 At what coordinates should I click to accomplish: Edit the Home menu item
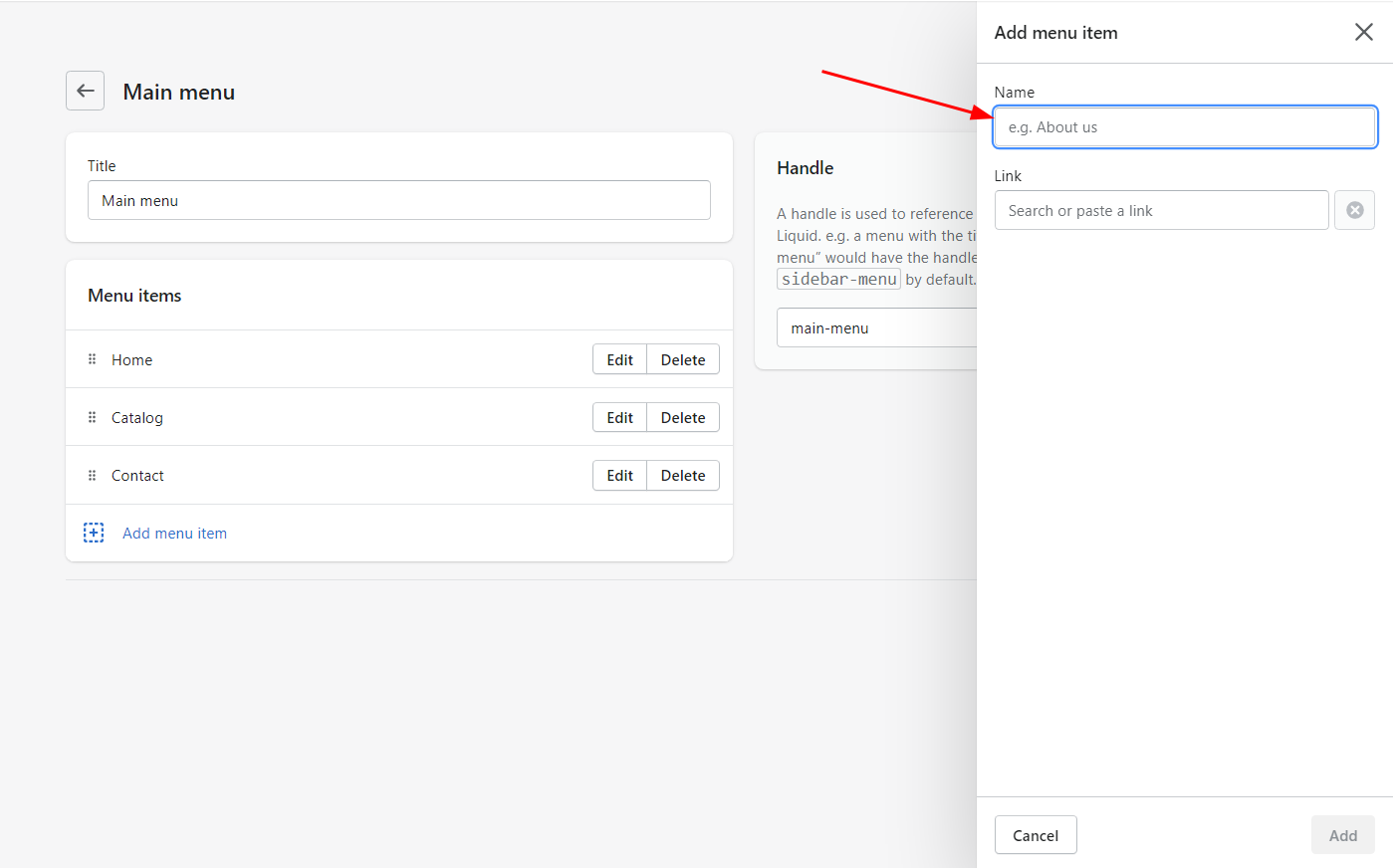pyautogui.click(x=619, y=359)
